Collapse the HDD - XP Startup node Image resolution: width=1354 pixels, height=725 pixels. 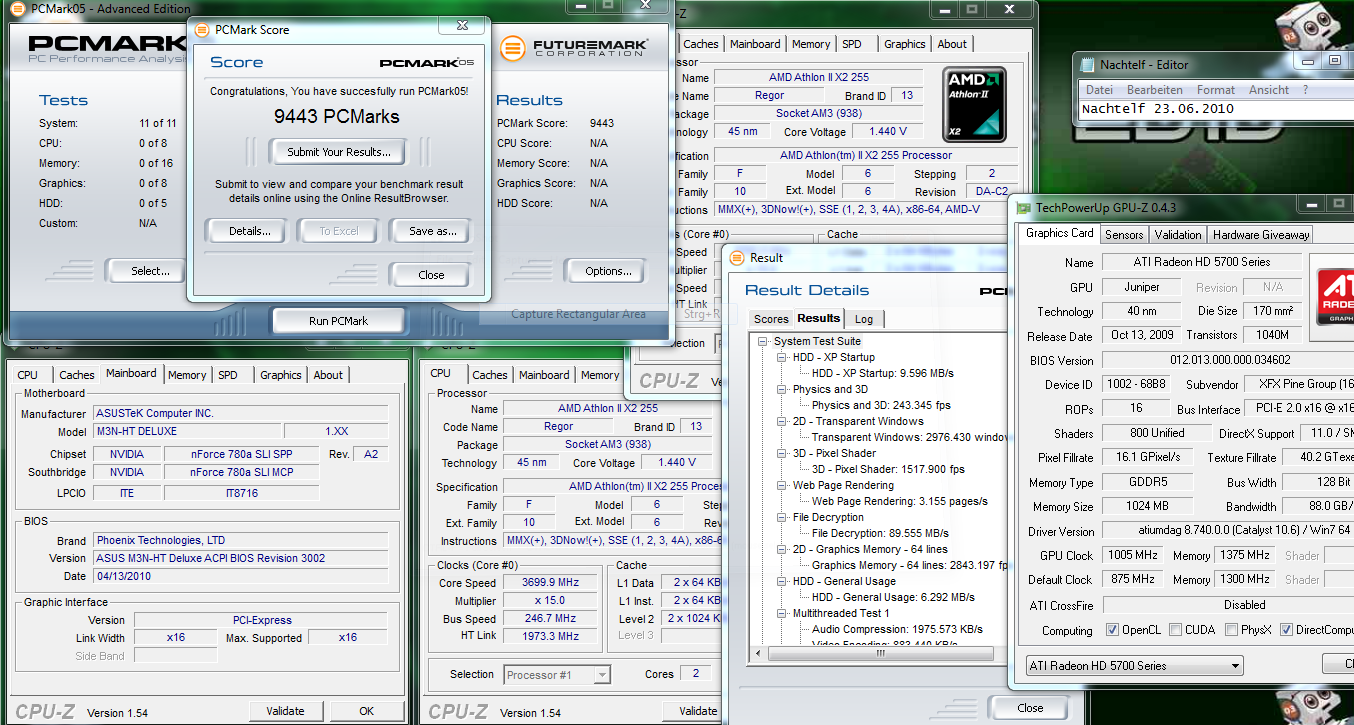coord(782,357)
